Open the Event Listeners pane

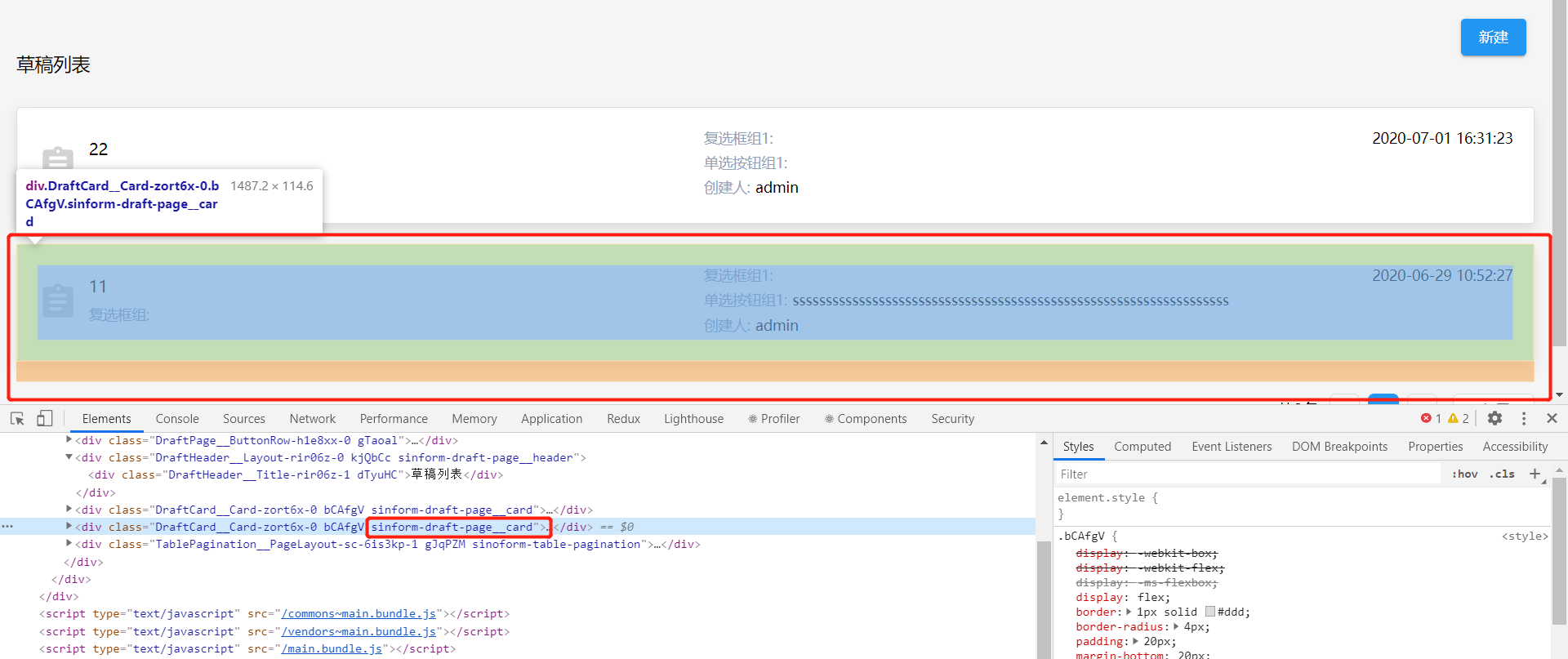(1232, 447)
